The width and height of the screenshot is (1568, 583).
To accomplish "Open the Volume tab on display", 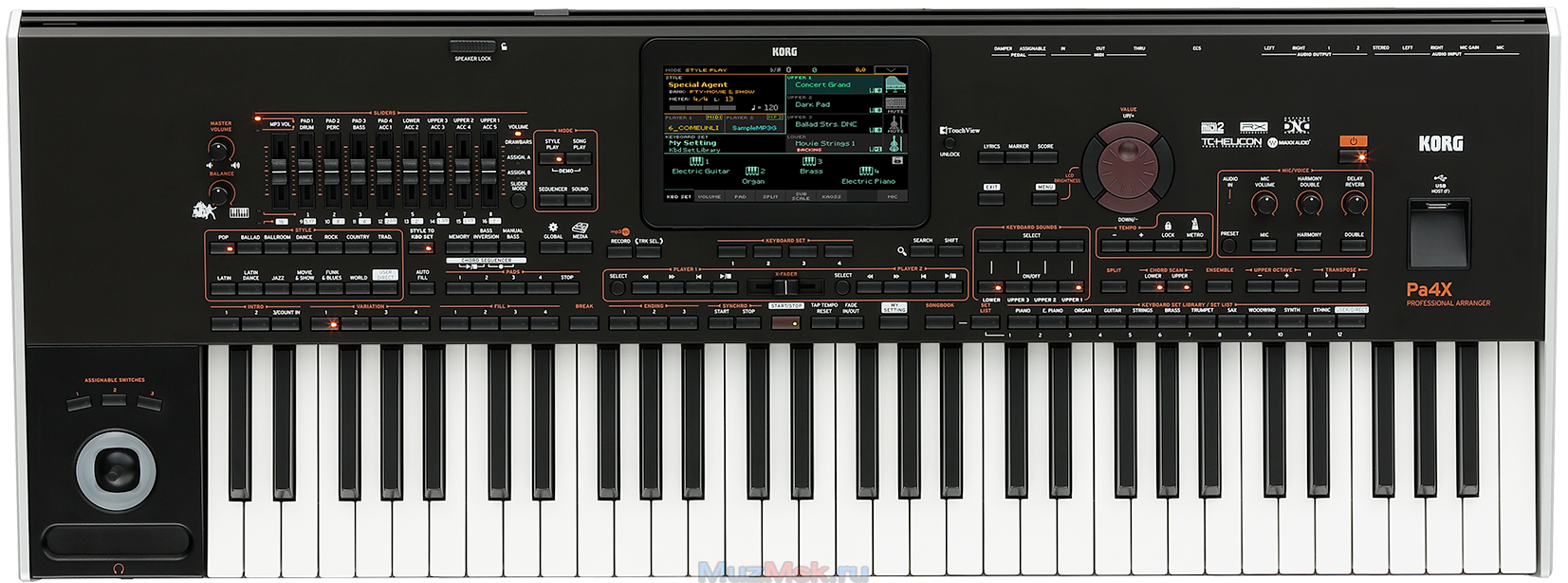I will coord(710,197).
